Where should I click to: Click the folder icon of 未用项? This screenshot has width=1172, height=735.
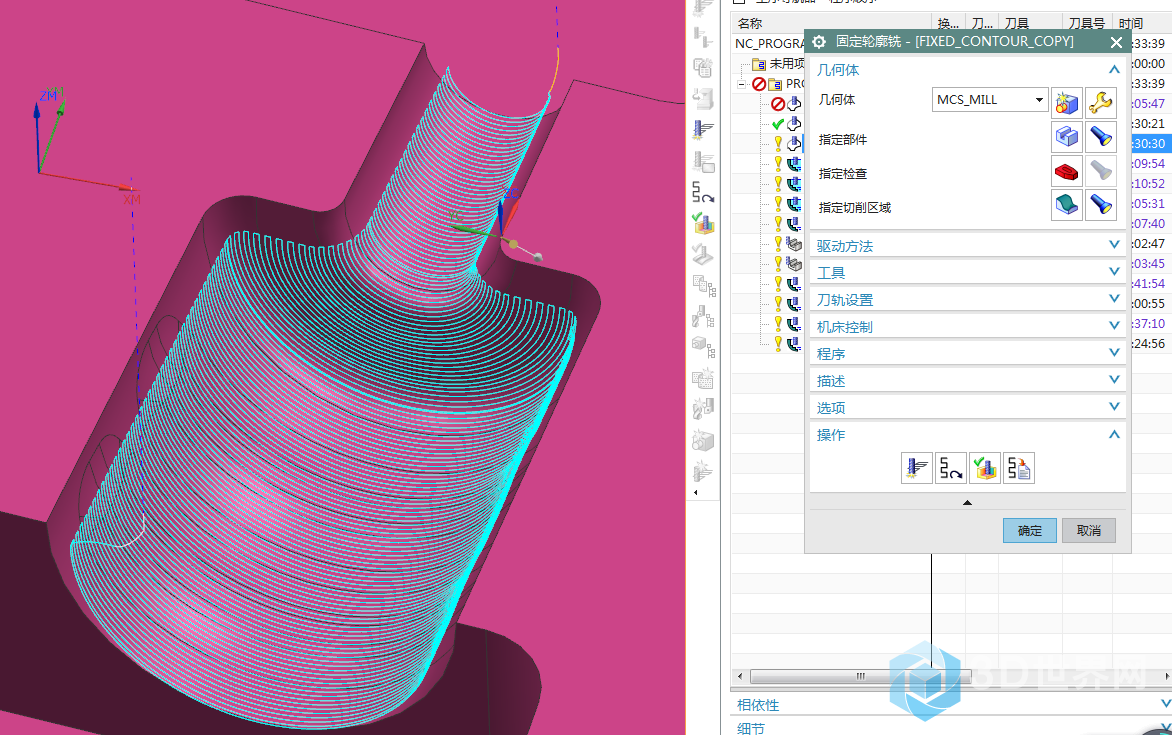click(759, 64)
